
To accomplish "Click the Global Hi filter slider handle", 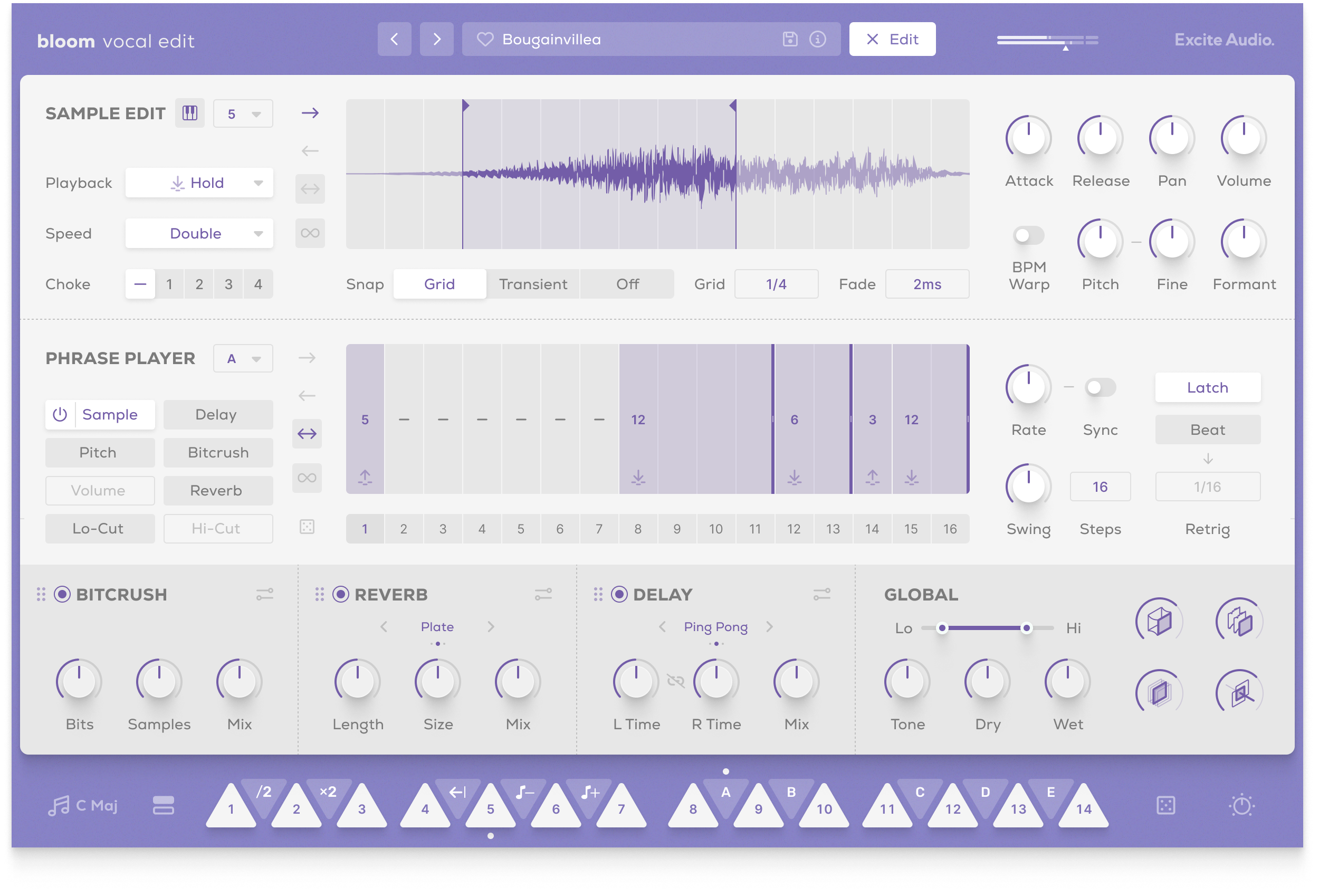I will [1026, 628].
